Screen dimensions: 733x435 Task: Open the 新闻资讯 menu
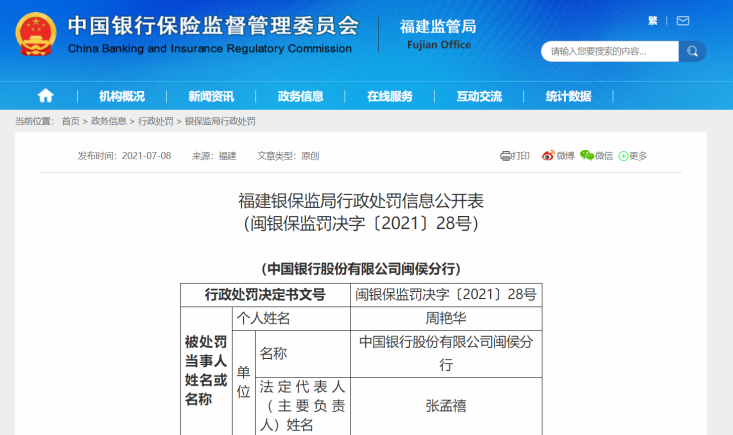pyautogui.click(x=211, y=96)
